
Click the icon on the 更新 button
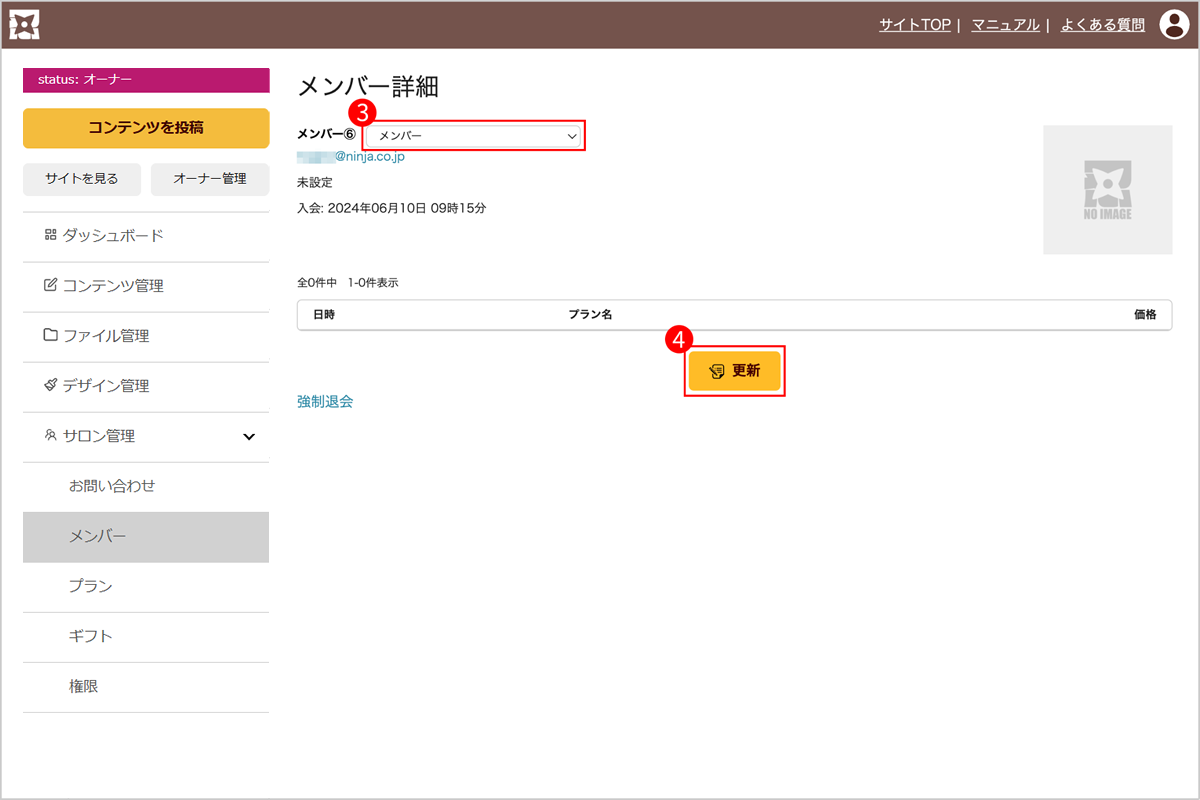pos(716,371)
